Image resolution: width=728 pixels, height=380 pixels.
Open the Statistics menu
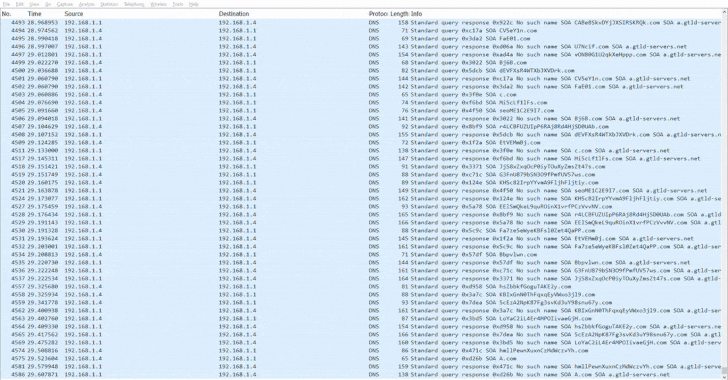(x=109, y=4)
